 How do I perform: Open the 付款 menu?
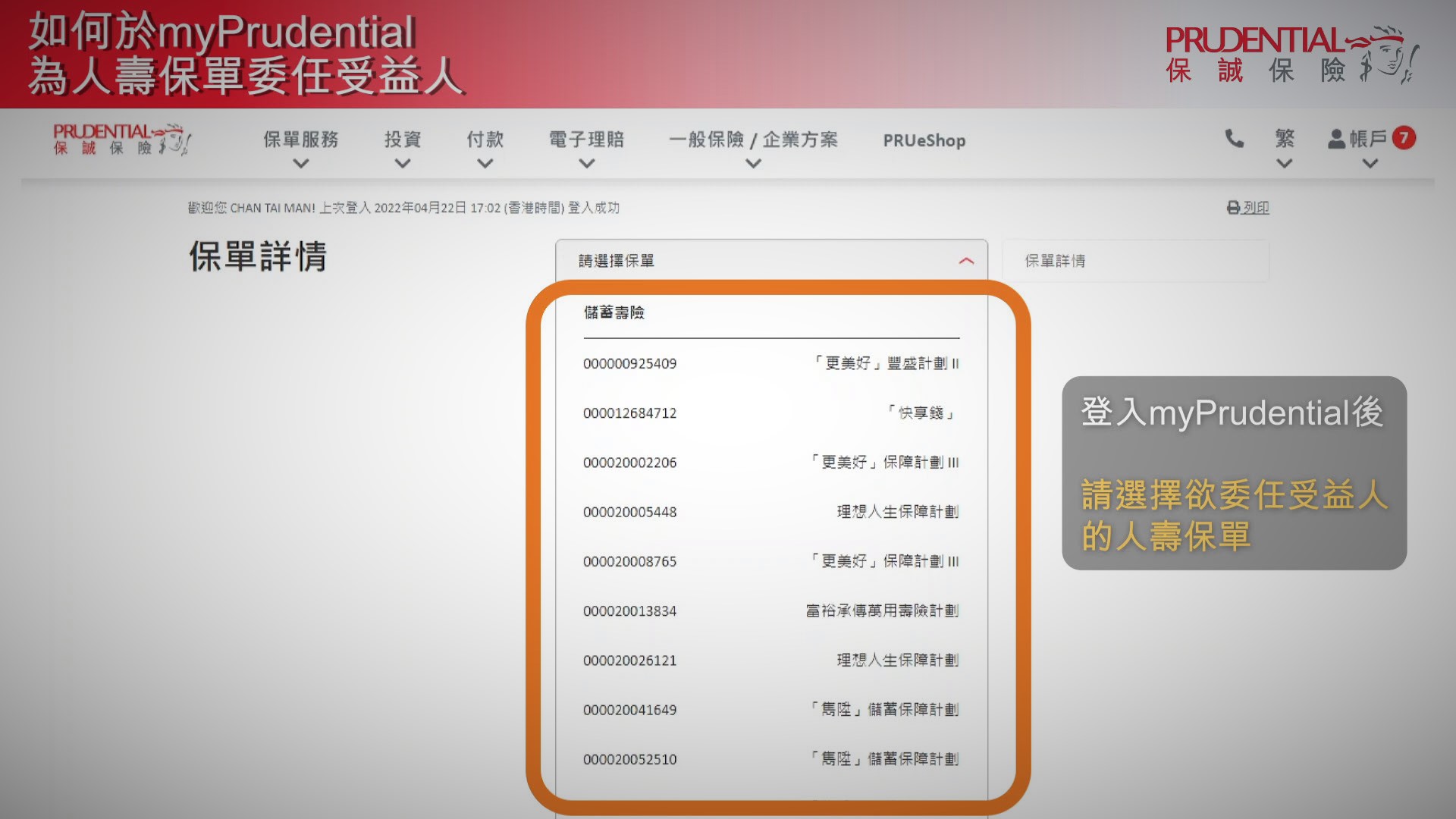click(485, 140)
